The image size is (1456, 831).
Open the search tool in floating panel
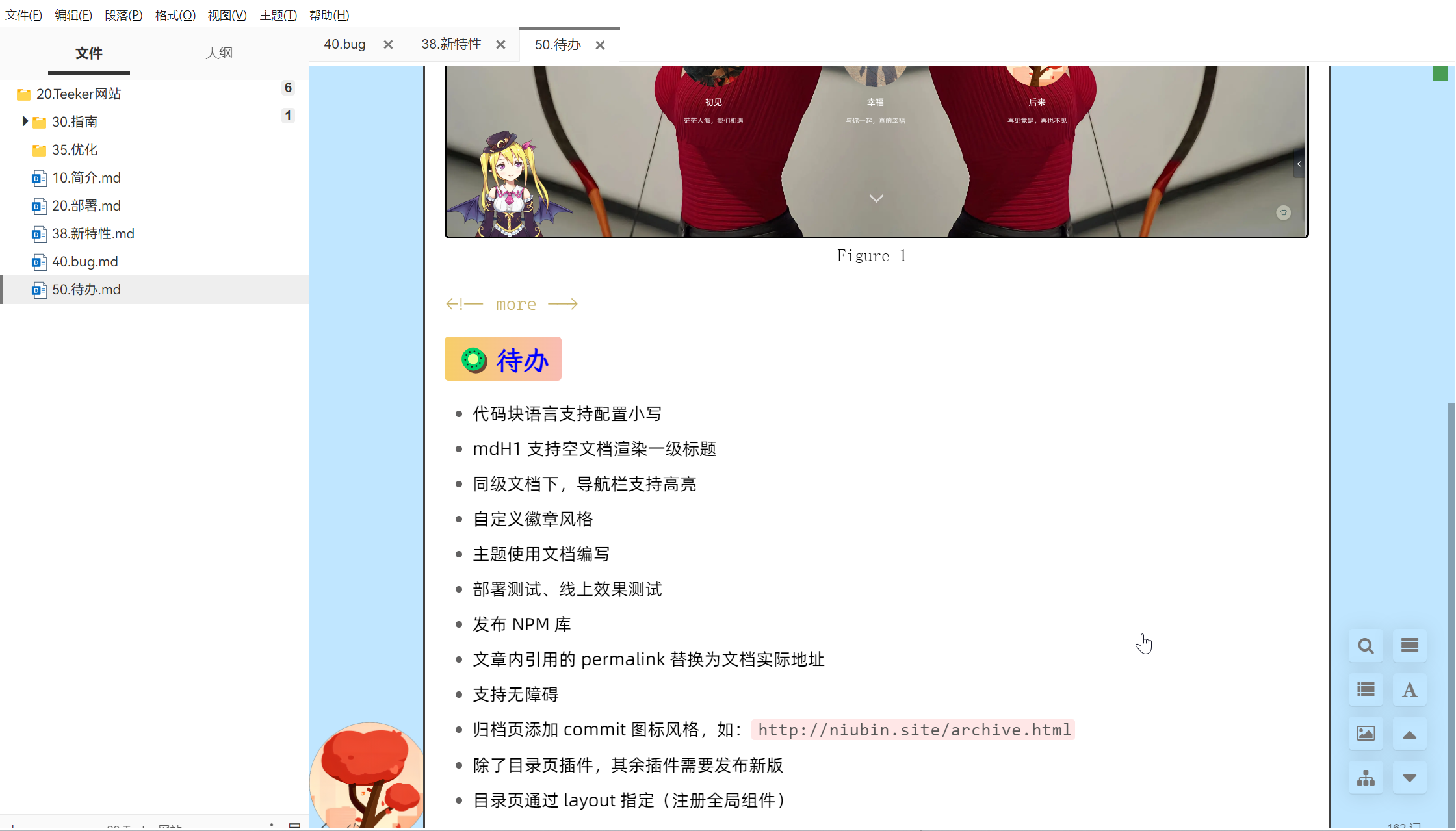tap(1366, 646)
